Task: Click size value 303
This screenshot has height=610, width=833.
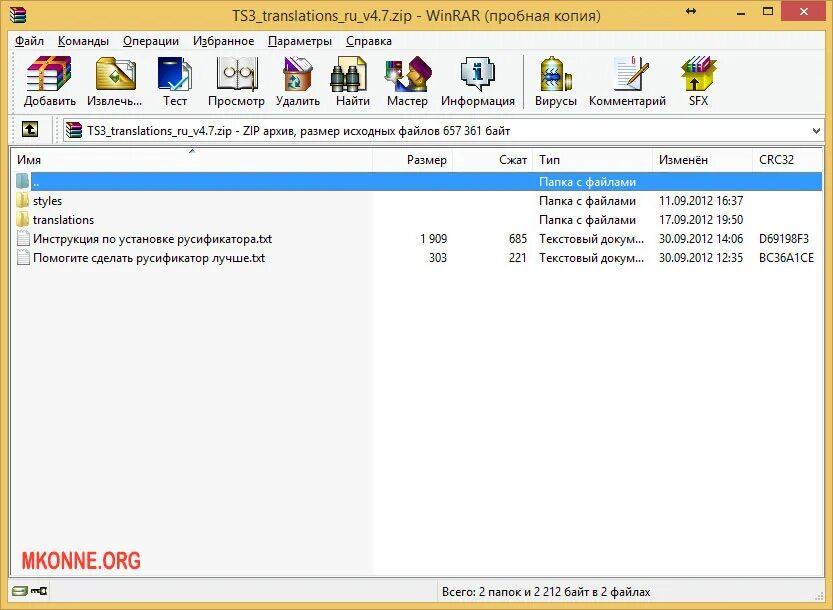Action: [438, 258]
